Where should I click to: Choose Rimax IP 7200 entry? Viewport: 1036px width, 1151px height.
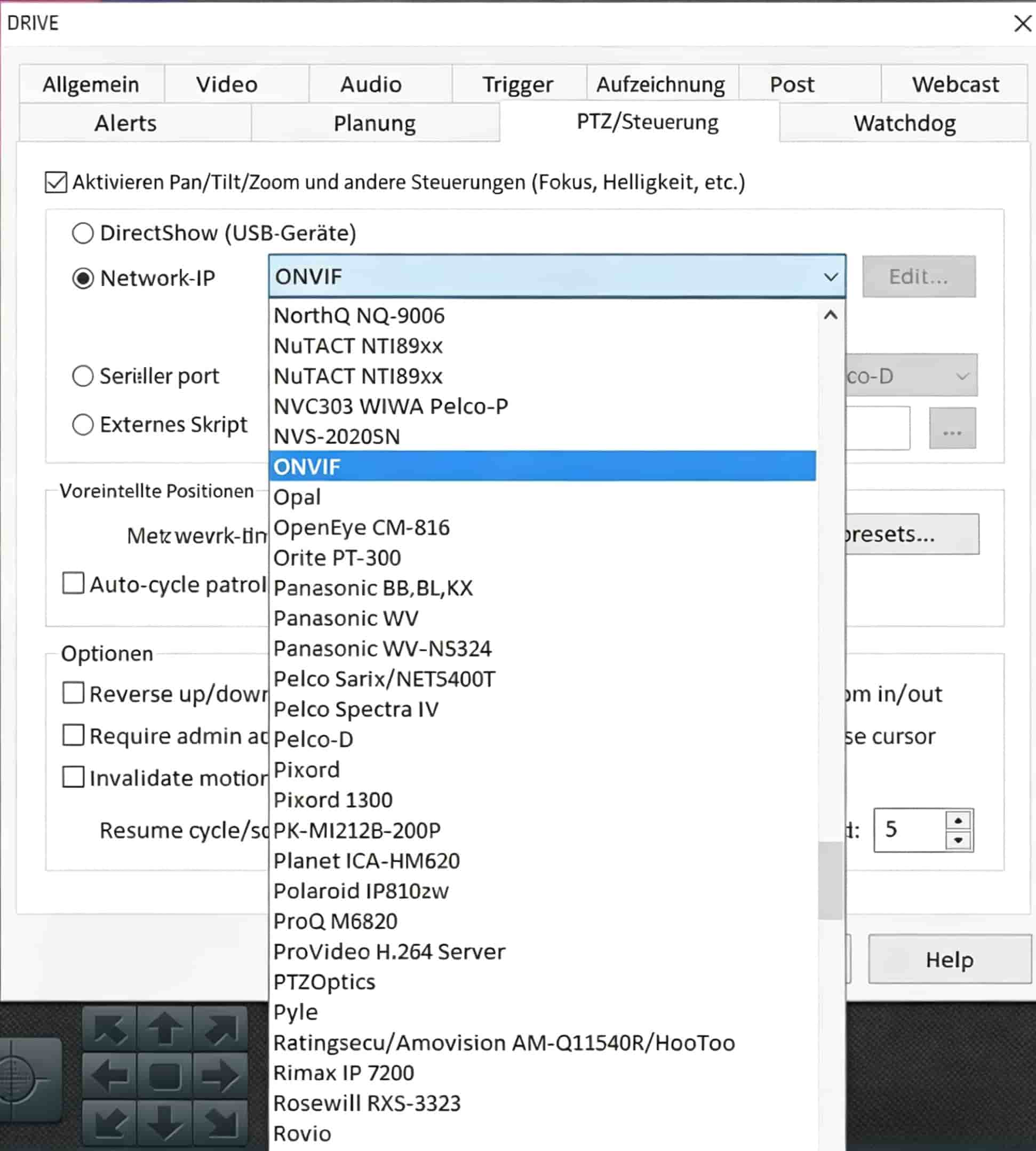click(x=543, y=1073)
